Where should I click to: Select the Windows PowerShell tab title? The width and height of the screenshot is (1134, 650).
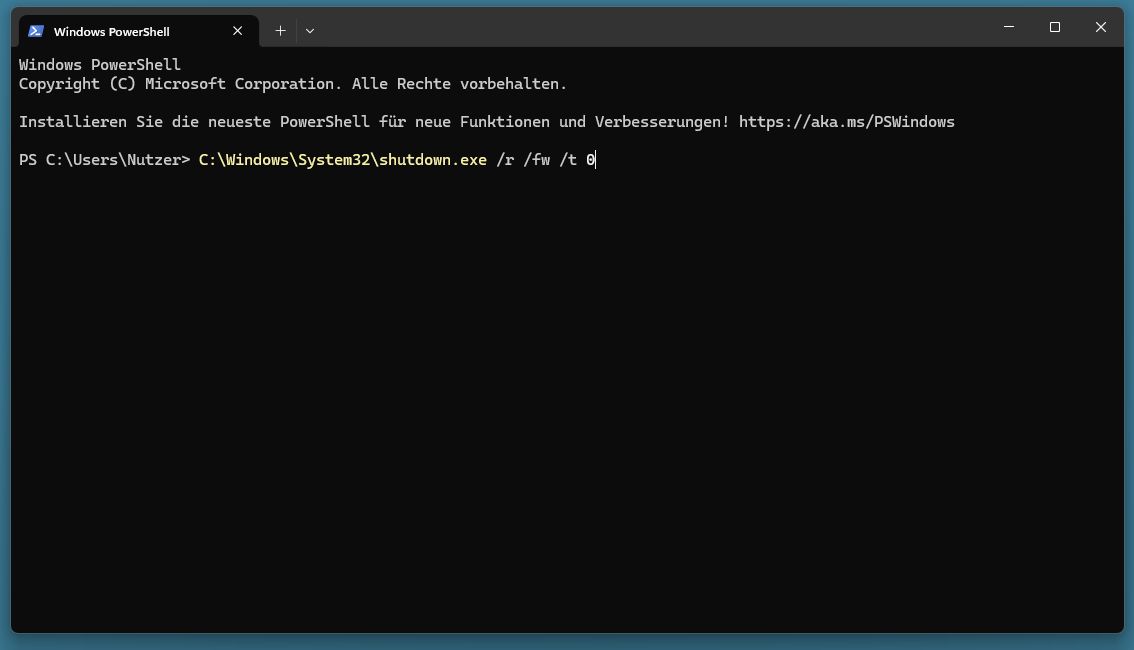tap(111, 32)
